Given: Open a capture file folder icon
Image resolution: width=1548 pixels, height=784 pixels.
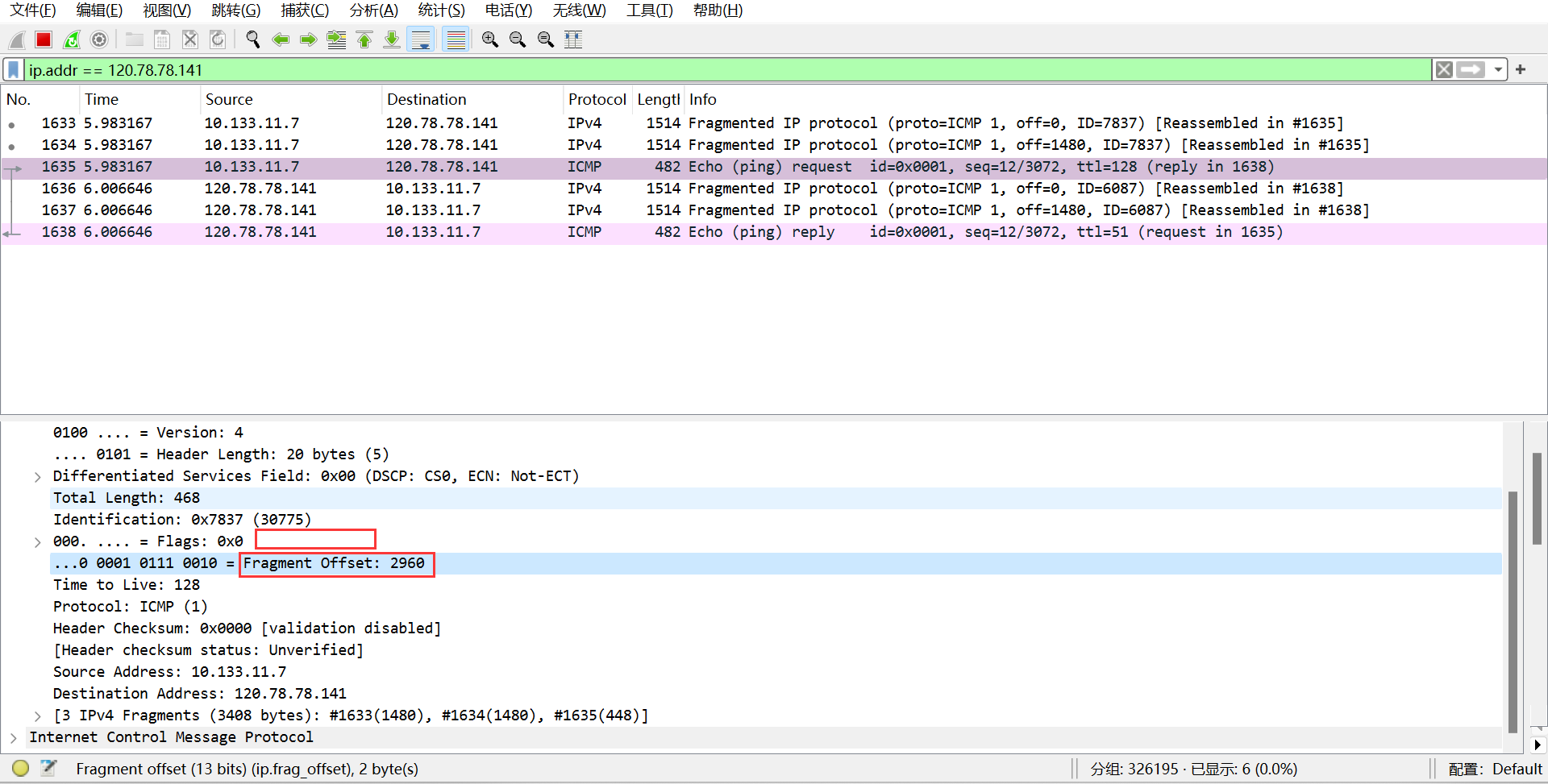Looking at the screenshot, I should click(135, 39).
